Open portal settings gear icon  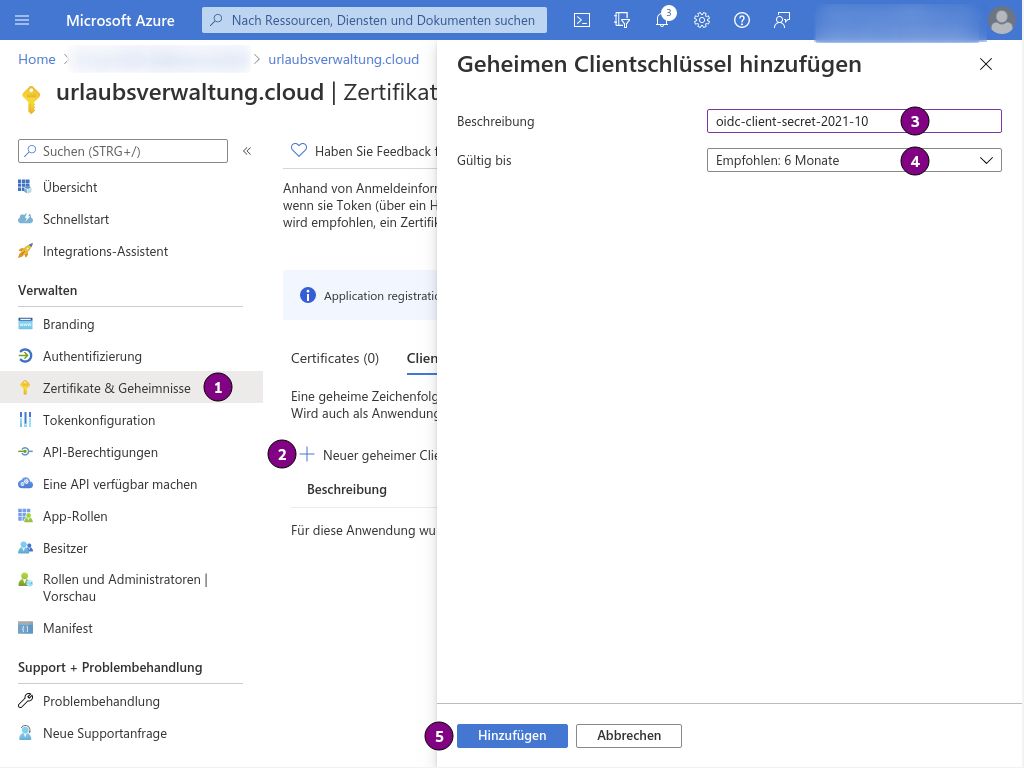[x=702, y=20]
